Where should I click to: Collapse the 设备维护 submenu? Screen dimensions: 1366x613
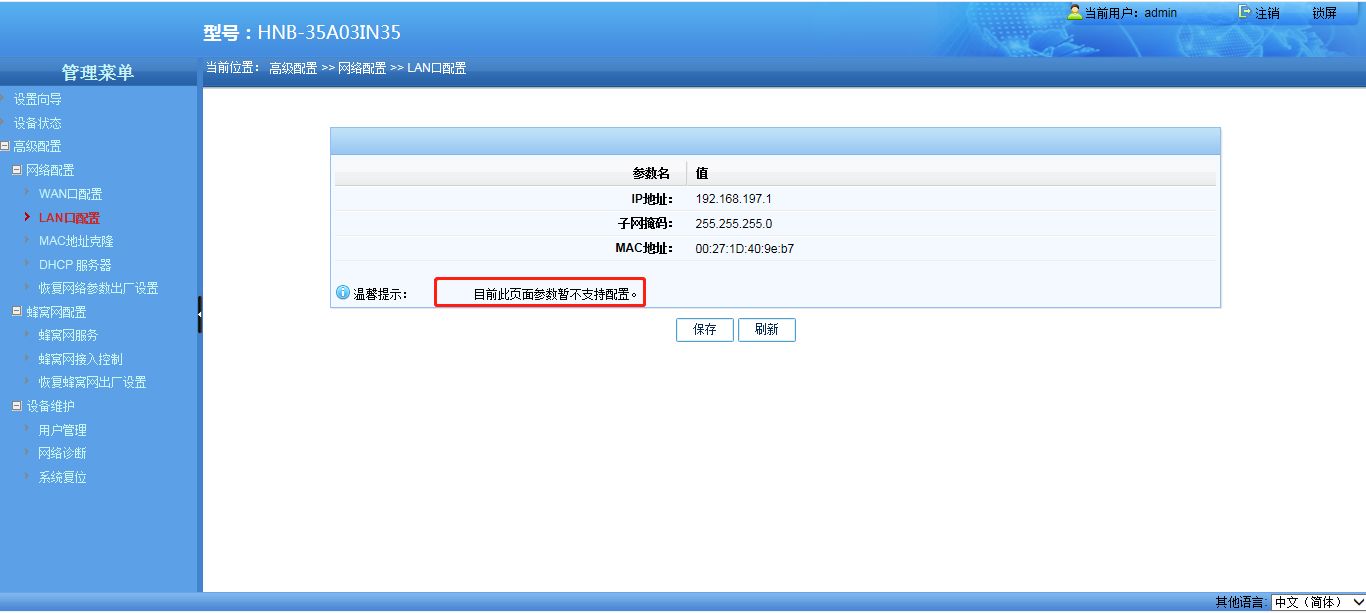tap(17, 406)
